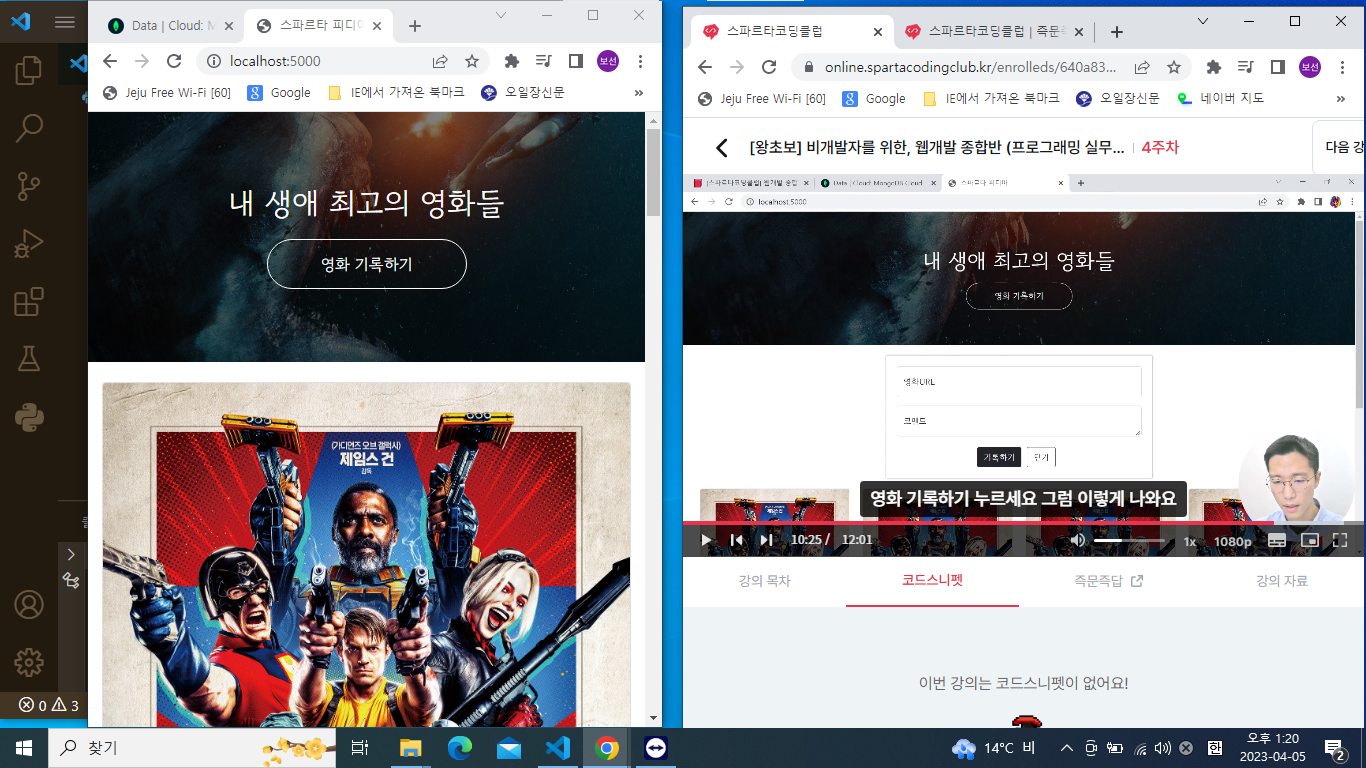
Task: Share localhost page via share icon
Action: (440, 61)
